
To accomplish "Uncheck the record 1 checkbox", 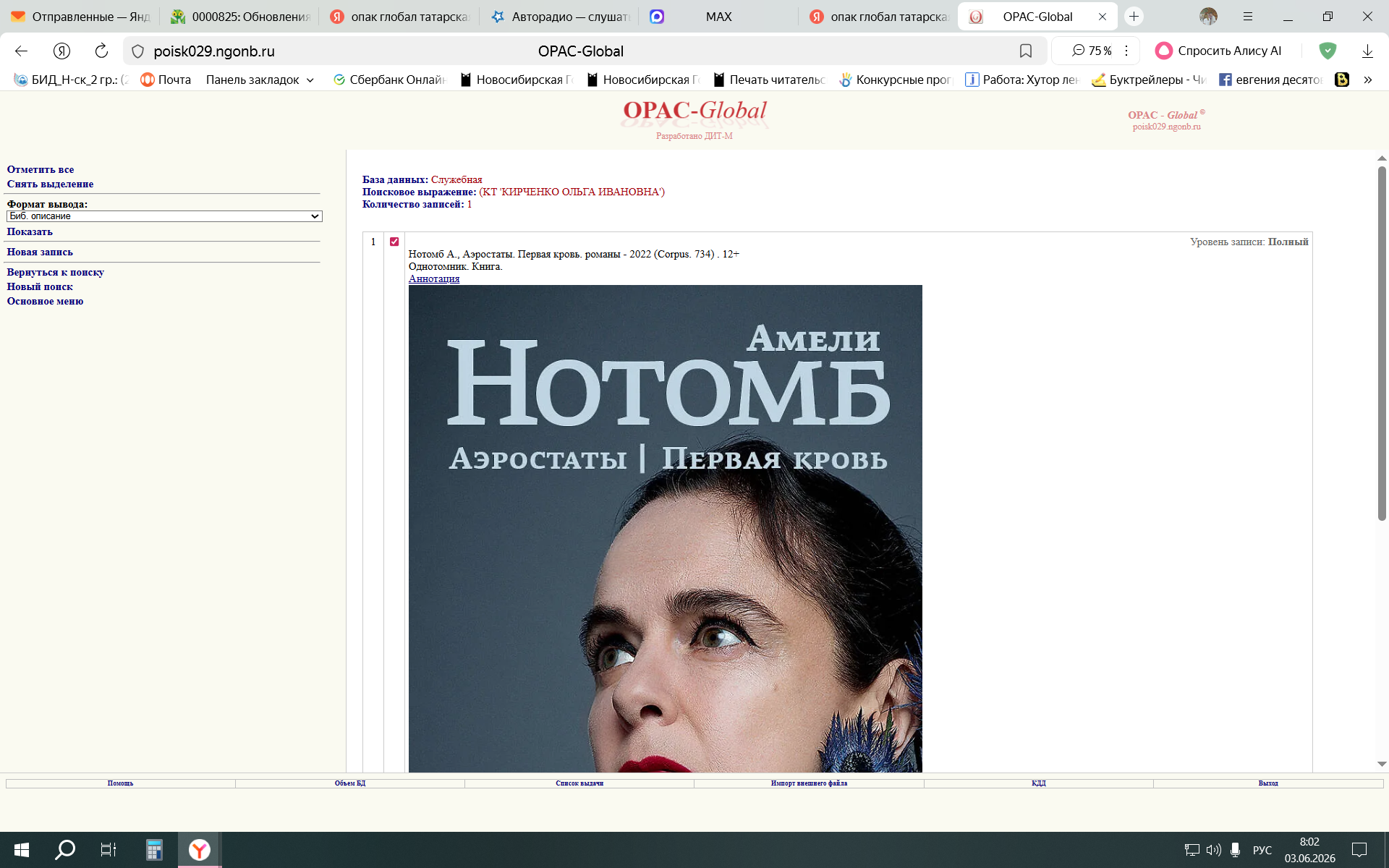I will (394, 242).
